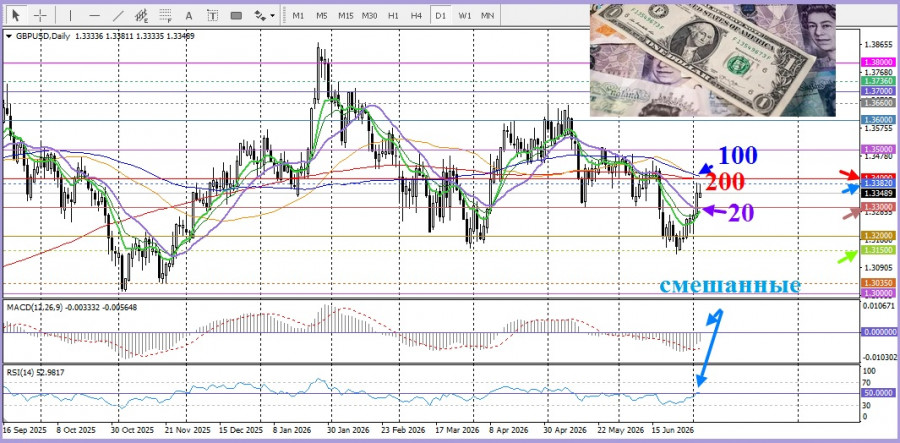
Task: Choose the horizontal line drawing tool
Action: point(95,15)
